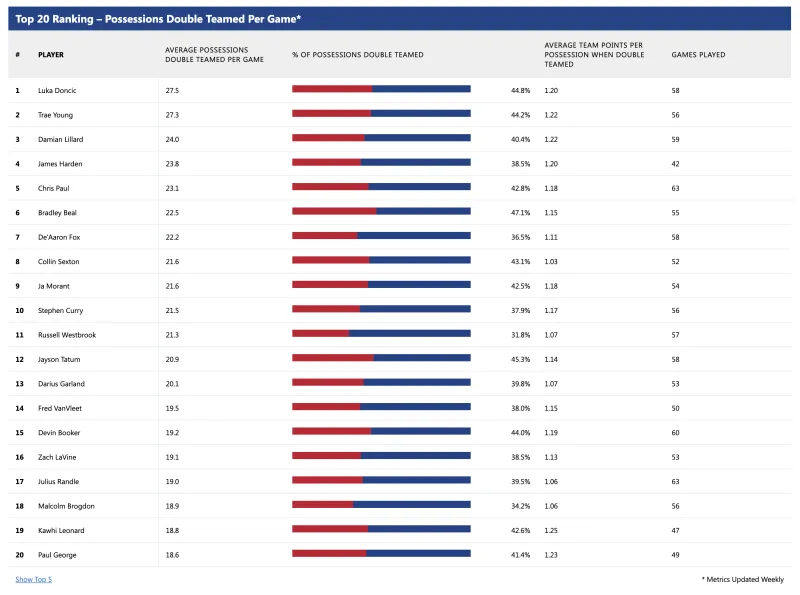
Task: Select Stephen Curry's name
Action: (x=61, y=310)
